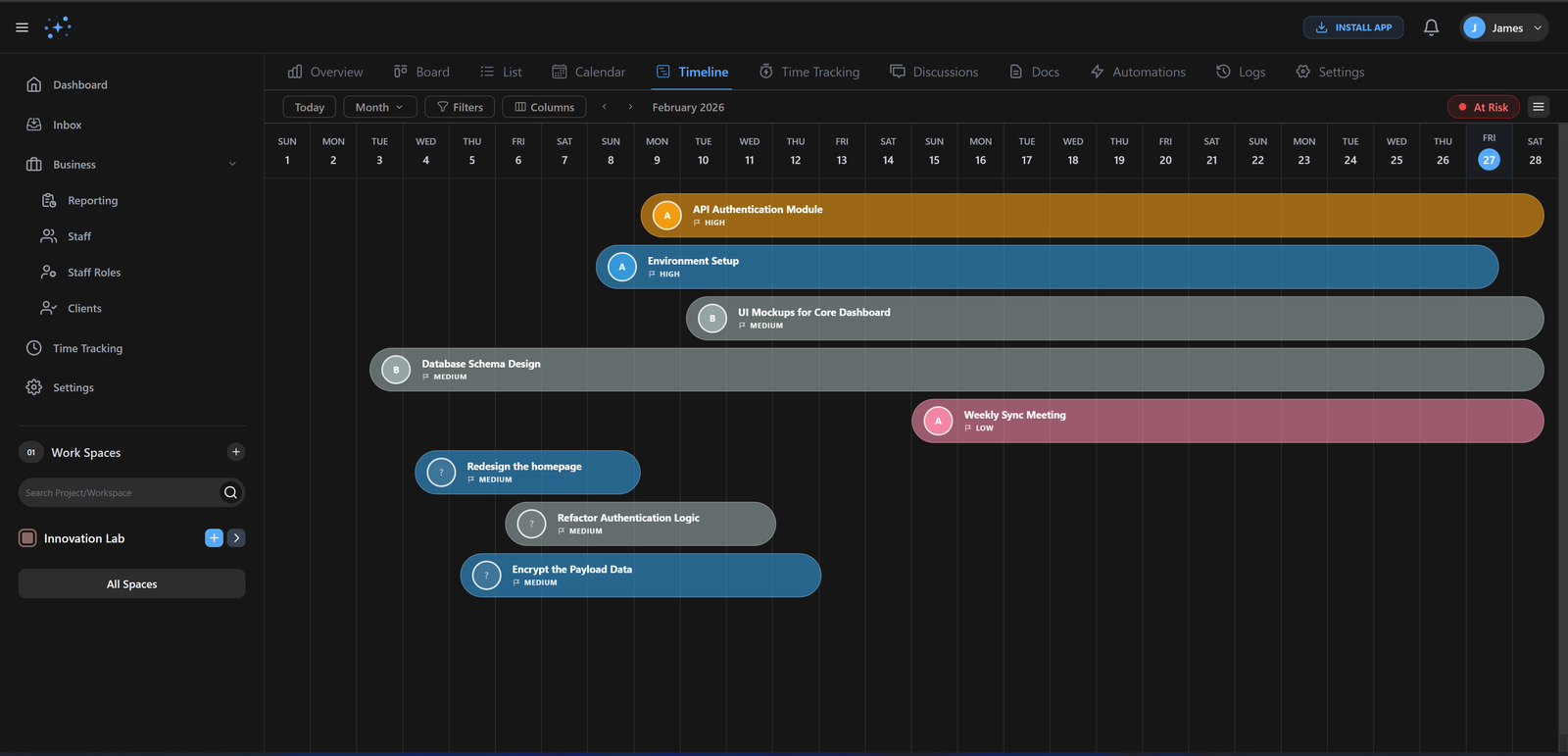Click the Today button
Screen dimensions: 1568x756
coord(309,107)
